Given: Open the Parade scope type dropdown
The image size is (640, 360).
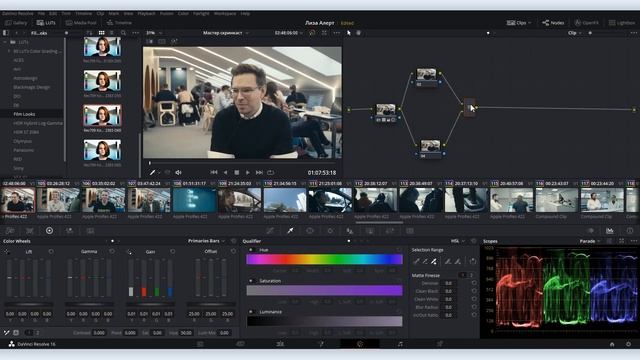Looking at the screenshot, I should (x=590, y=241).
